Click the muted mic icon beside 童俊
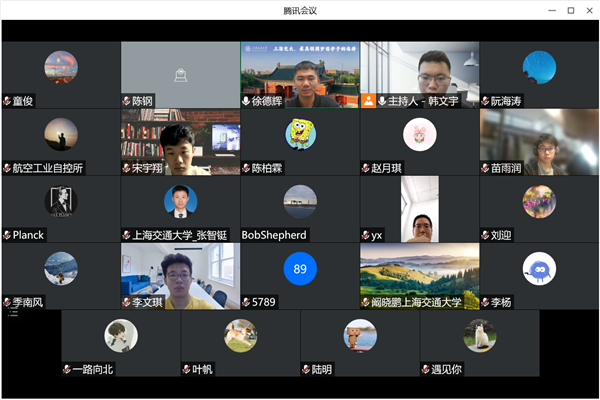Screen dimensions: 600x400 tap(7, 101)
